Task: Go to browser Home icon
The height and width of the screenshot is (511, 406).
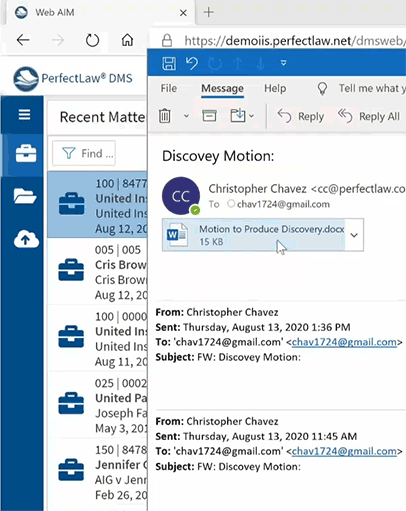Action: (127, 40)
